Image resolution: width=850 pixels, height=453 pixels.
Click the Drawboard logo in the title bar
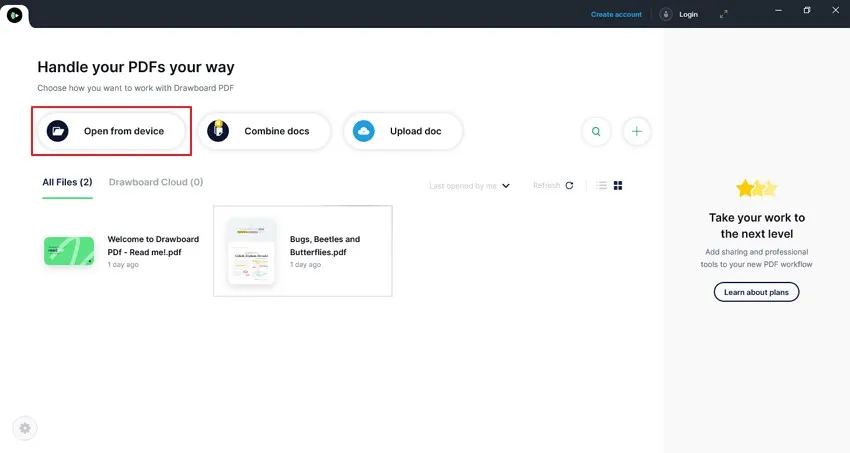[15, 15]
